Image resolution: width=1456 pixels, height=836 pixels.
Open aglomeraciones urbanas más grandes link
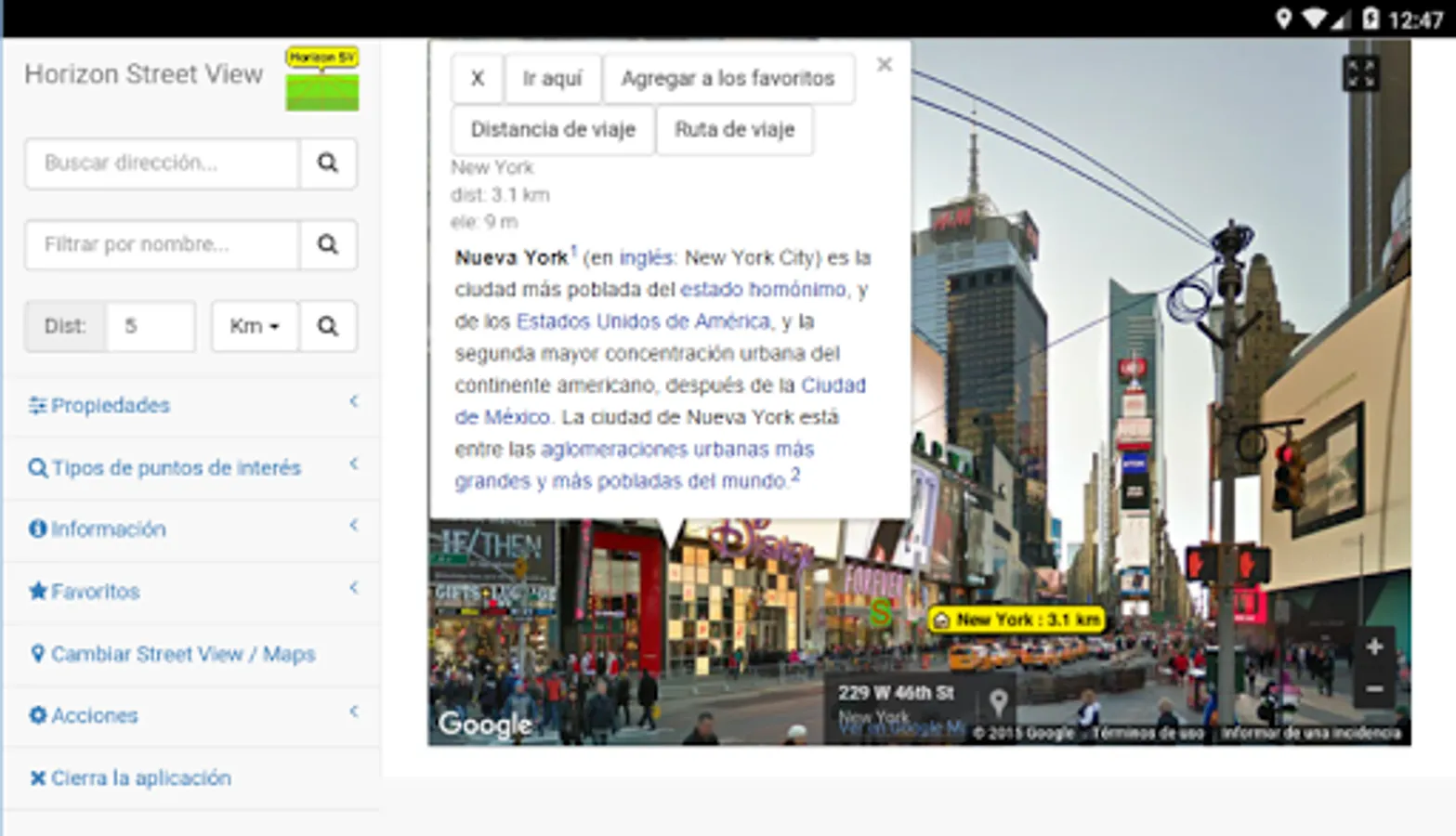click(635, 465)
